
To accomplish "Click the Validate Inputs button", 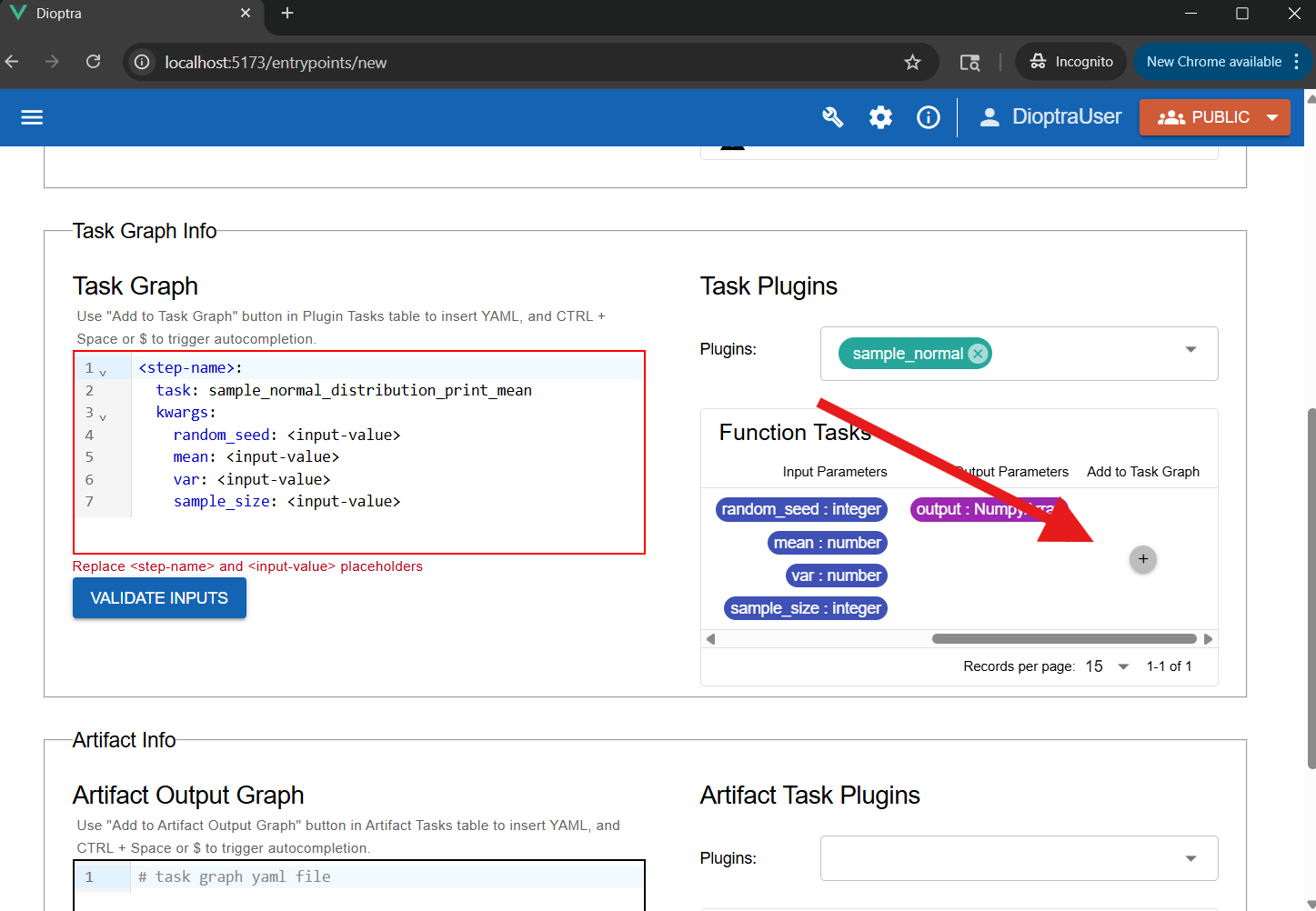I will 159,597.
